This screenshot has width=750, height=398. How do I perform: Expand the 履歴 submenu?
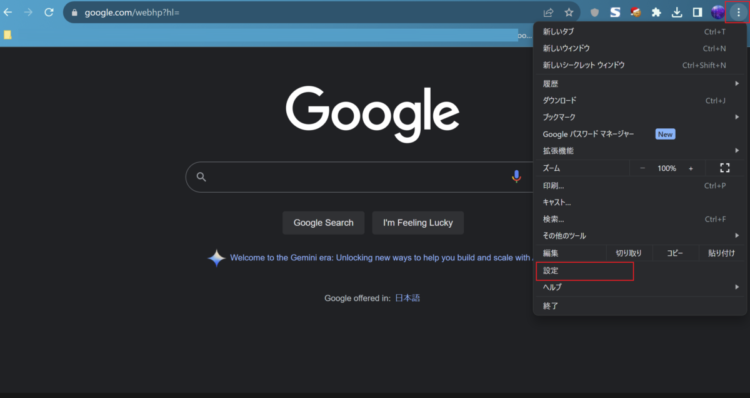(x=640, y=84)
